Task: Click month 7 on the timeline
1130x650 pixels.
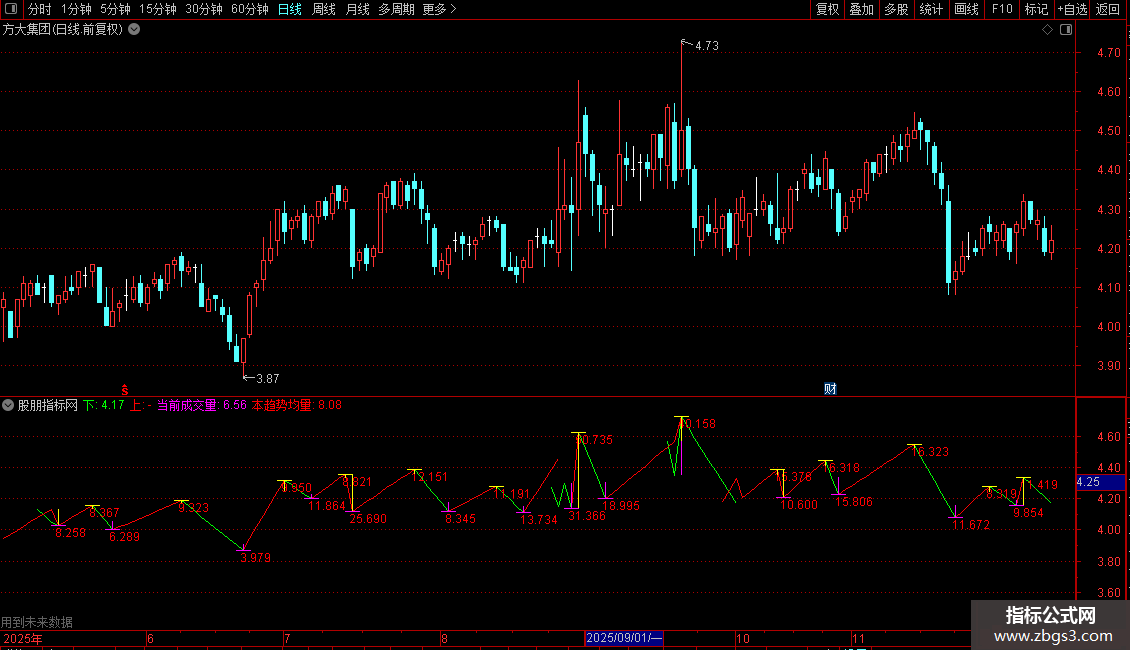Action: tap(288, 638)
